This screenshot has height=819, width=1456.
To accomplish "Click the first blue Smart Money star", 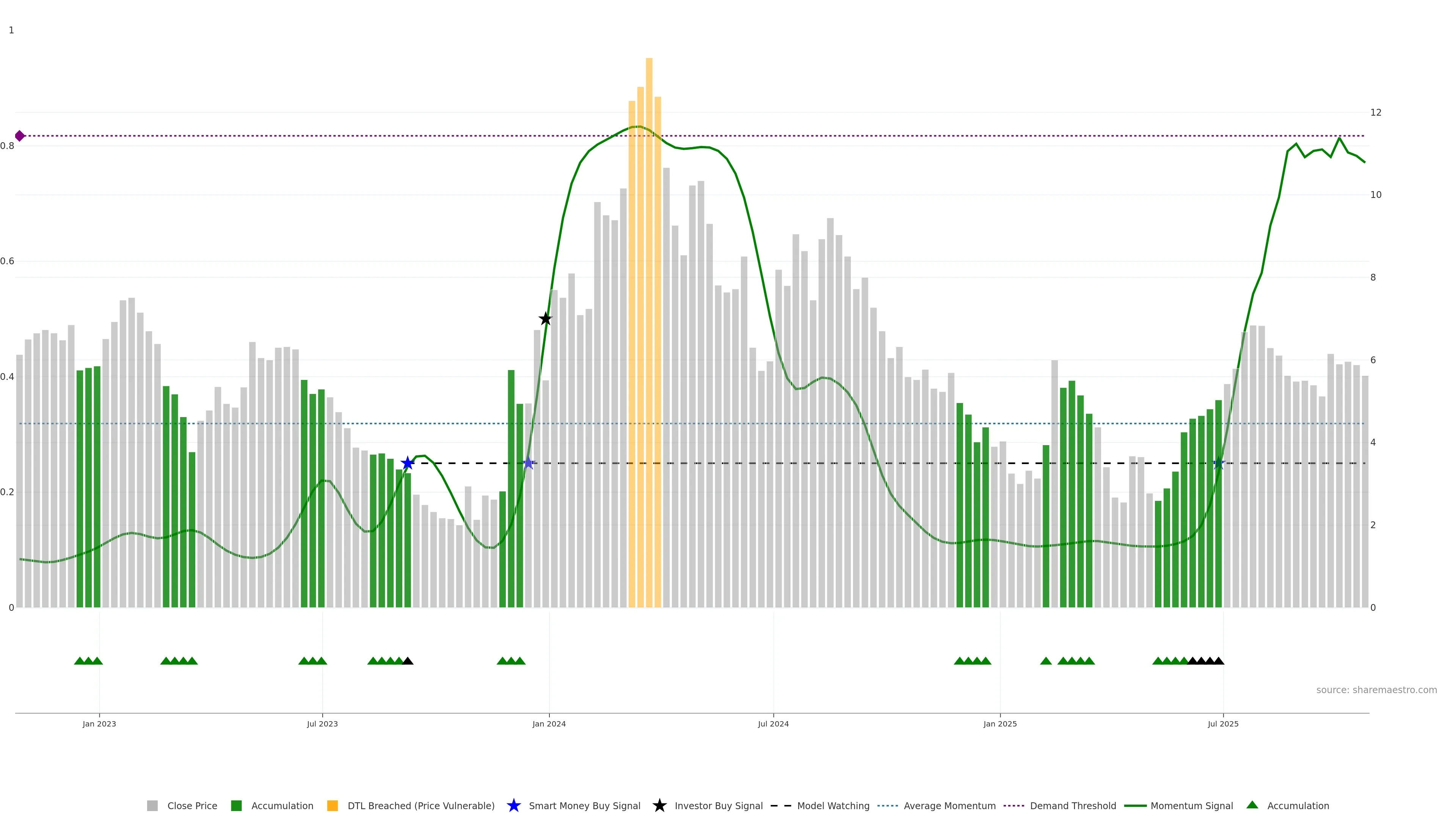I will [408, 463].
